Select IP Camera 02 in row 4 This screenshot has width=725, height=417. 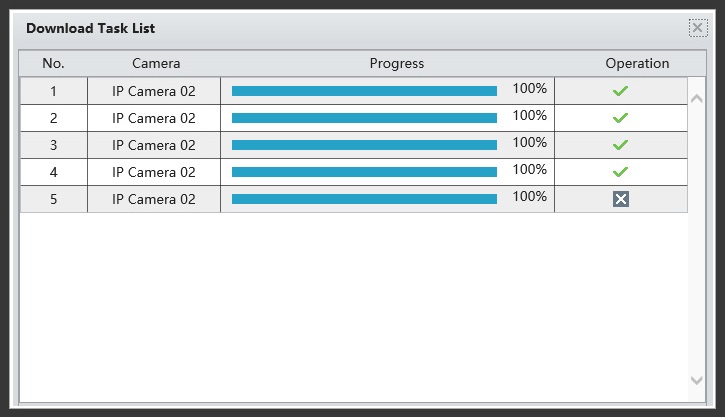[154, 172]
